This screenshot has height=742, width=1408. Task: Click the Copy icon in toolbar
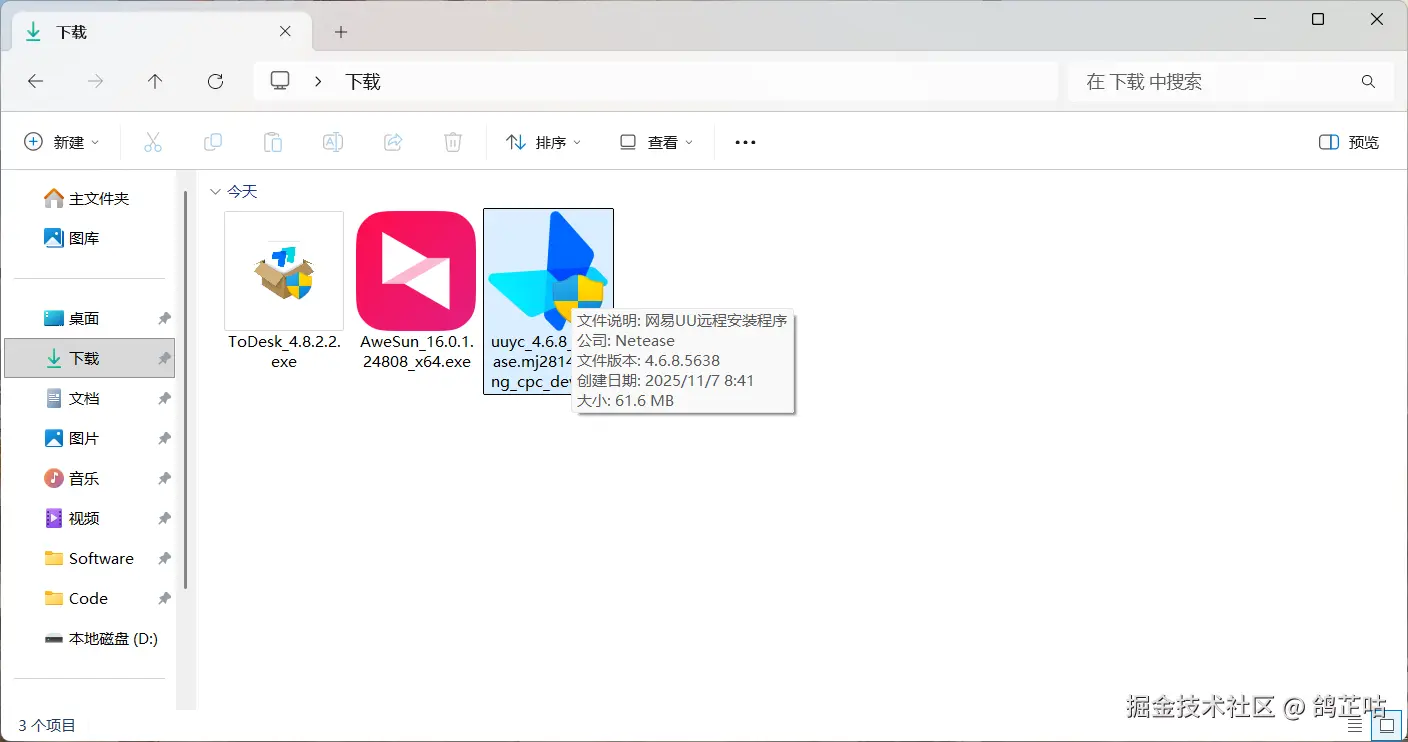pyautogui.click(x=213, y=142)
